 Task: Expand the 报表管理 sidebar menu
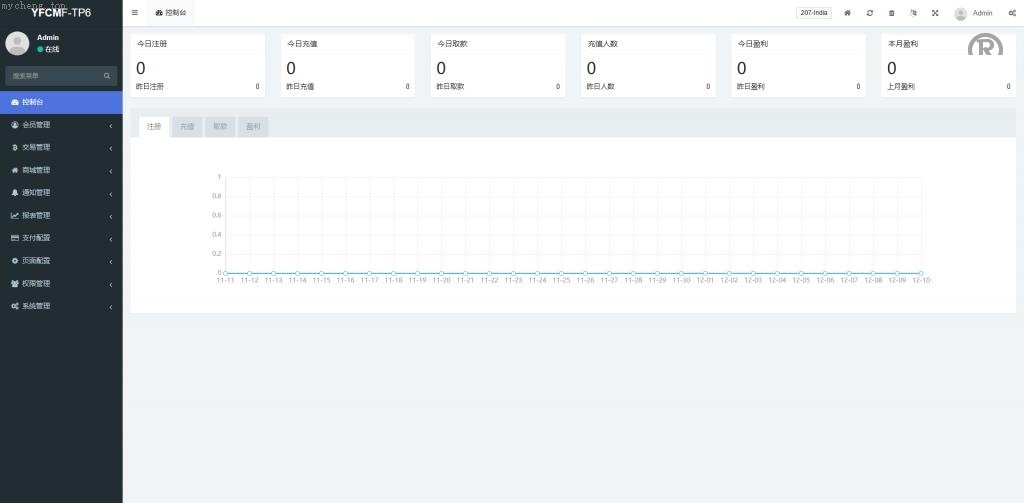click(60, 215)
